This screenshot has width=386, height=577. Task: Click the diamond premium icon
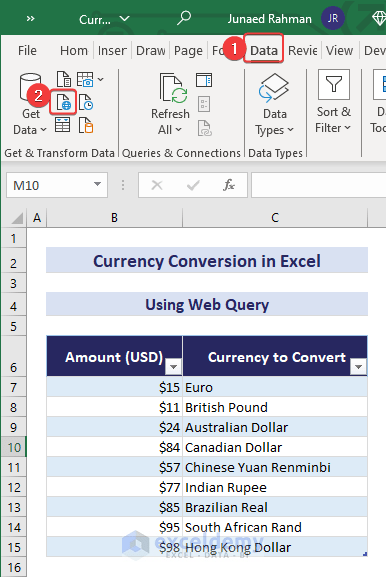pos(379,18)
